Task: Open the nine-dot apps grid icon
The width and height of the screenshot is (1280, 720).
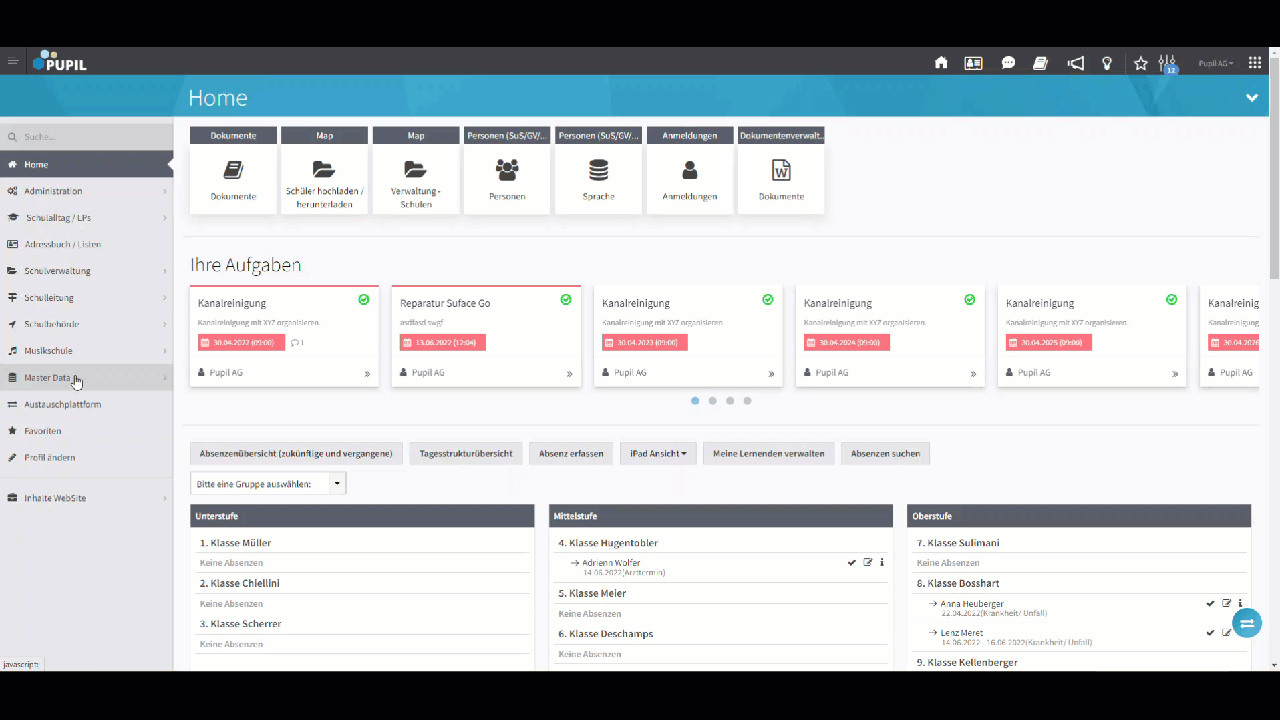Action: tap(1255, 62)
